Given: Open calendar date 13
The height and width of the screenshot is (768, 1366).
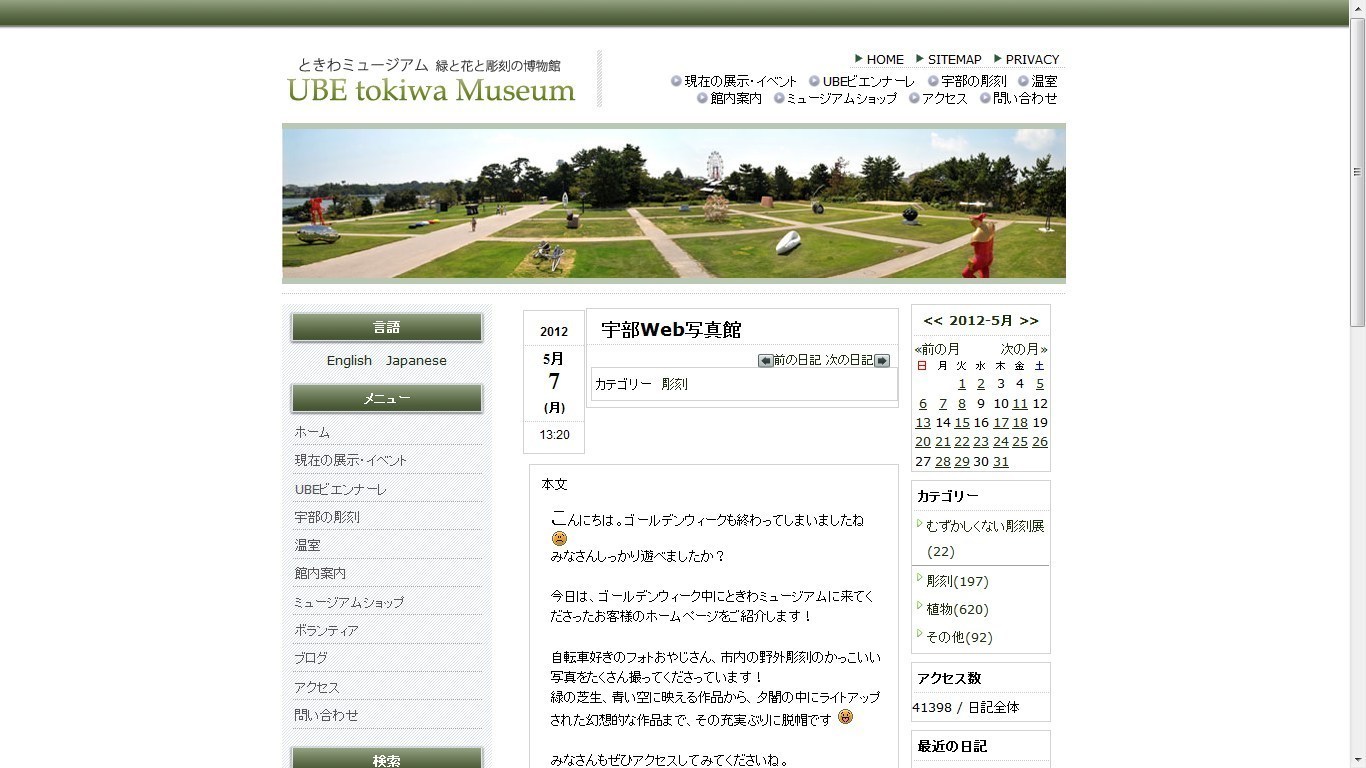Looking at the screenshot, I should pyautogui.click(x=923, y=423).
